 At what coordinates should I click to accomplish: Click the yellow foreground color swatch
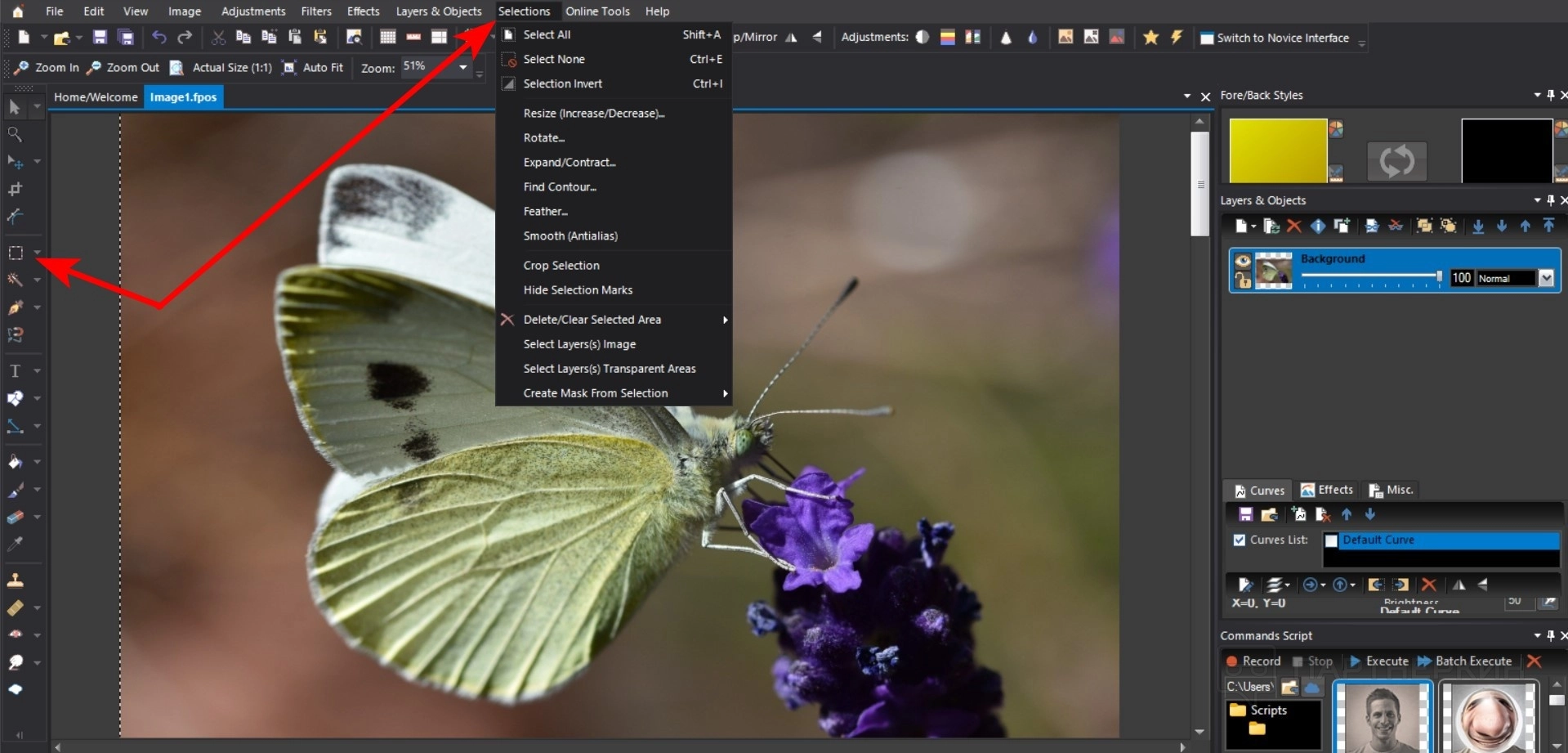[x=1277, y=150]
